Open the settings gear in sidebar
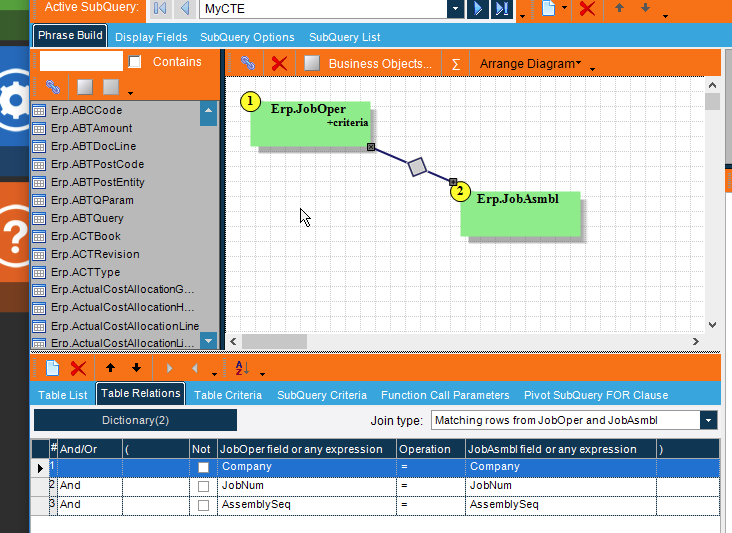The height and width of the screenshot is (533, 732). (x=16, y=99)
